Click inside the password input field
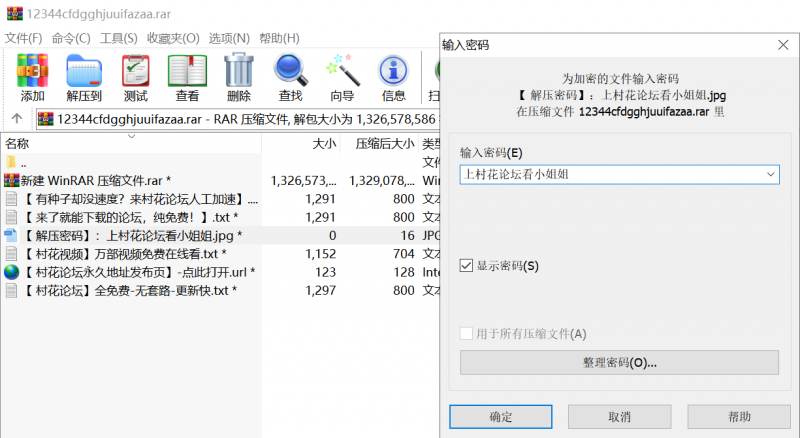Screen dimensions: 800x438 (608, 174)
